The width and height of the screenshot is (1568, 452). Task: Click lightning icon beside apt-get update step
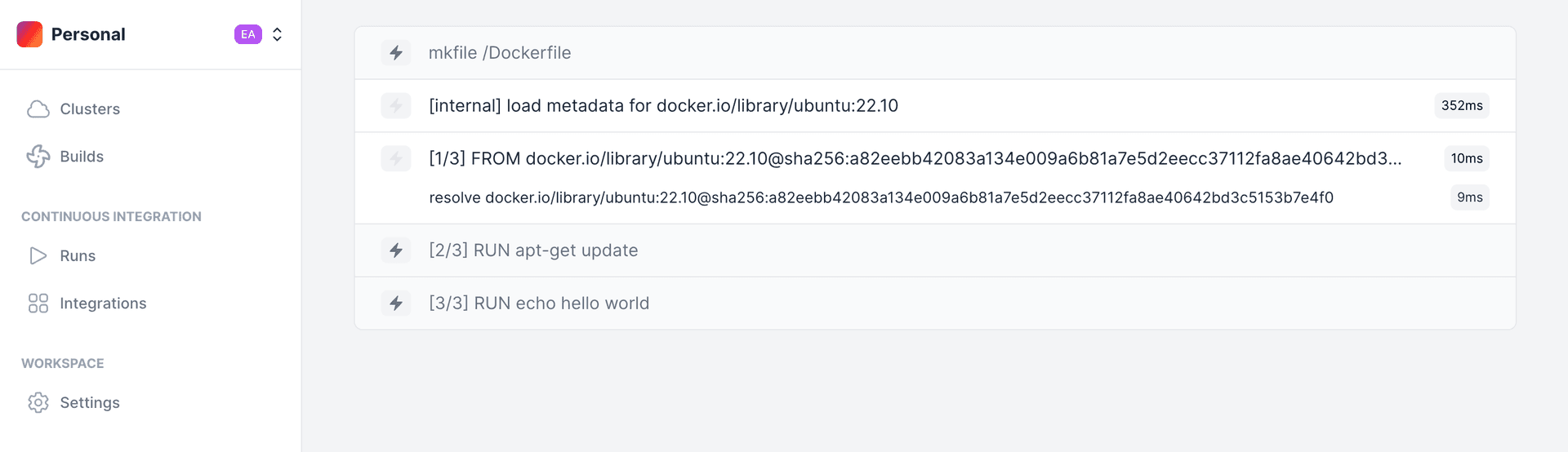click(396, 250)
